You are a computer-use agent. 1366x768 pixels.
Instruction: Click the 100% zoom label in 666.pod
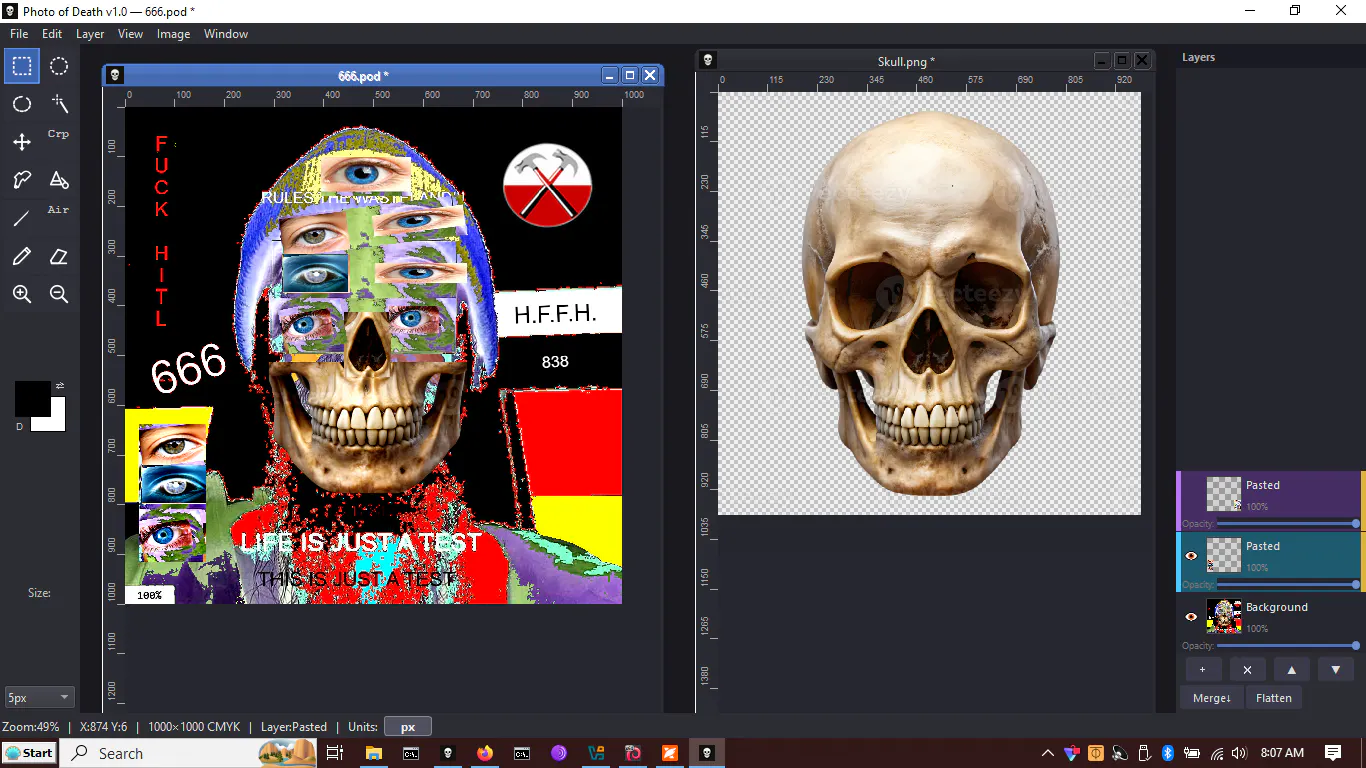(x=149, y=595)
